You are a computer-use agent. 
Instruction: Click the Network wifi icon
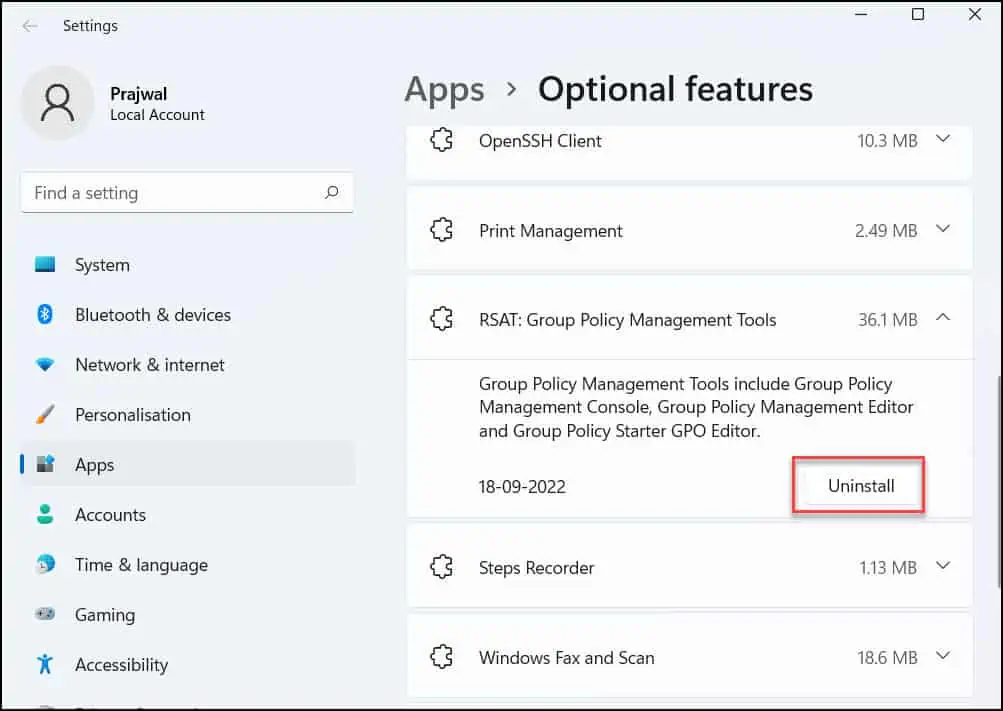coord(45,364)
